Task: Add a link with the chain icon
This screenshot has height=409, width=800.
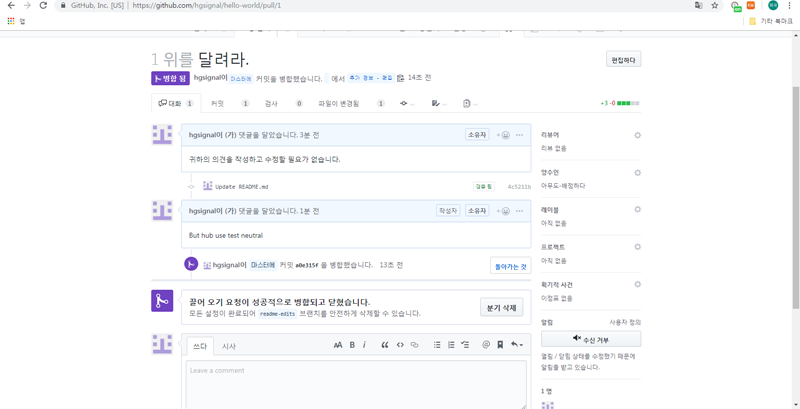Action: click(414, 345)
